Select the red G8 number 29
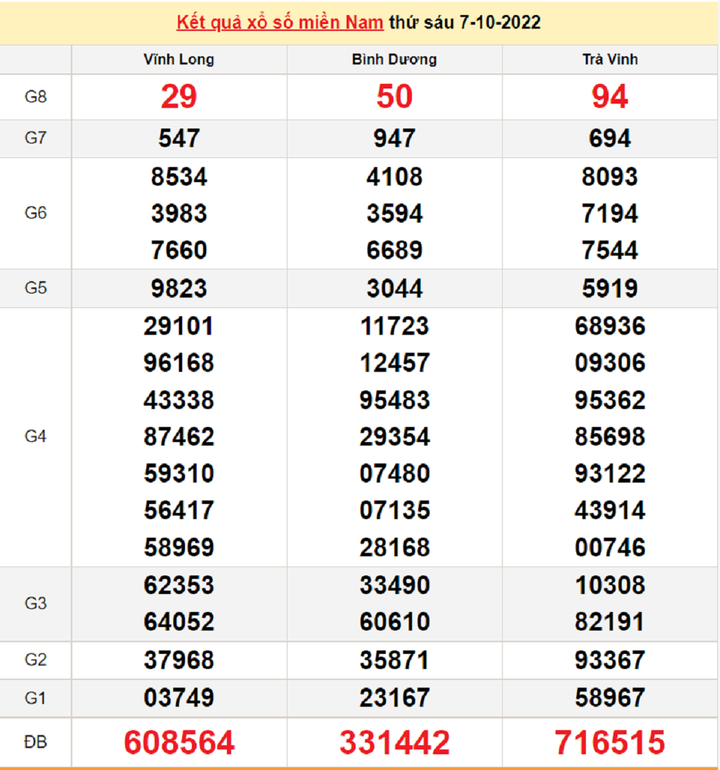 179,97
